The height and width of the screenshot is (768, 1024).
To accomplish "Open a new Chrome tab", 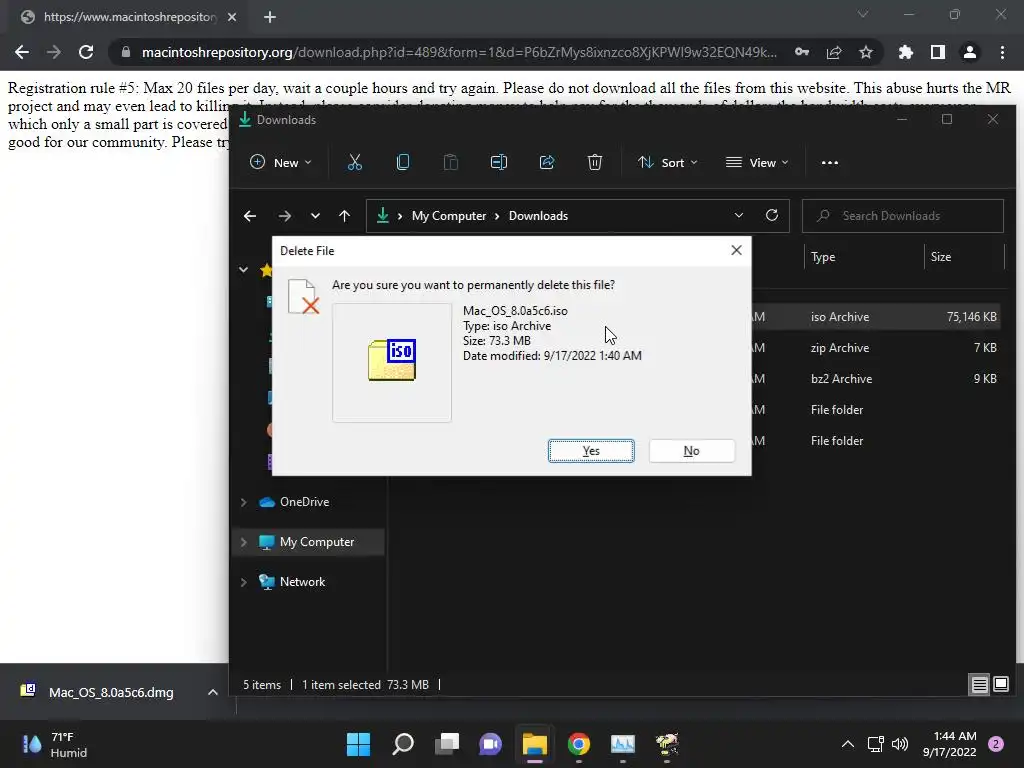I will pyautogui.click(x=270, y=17).
